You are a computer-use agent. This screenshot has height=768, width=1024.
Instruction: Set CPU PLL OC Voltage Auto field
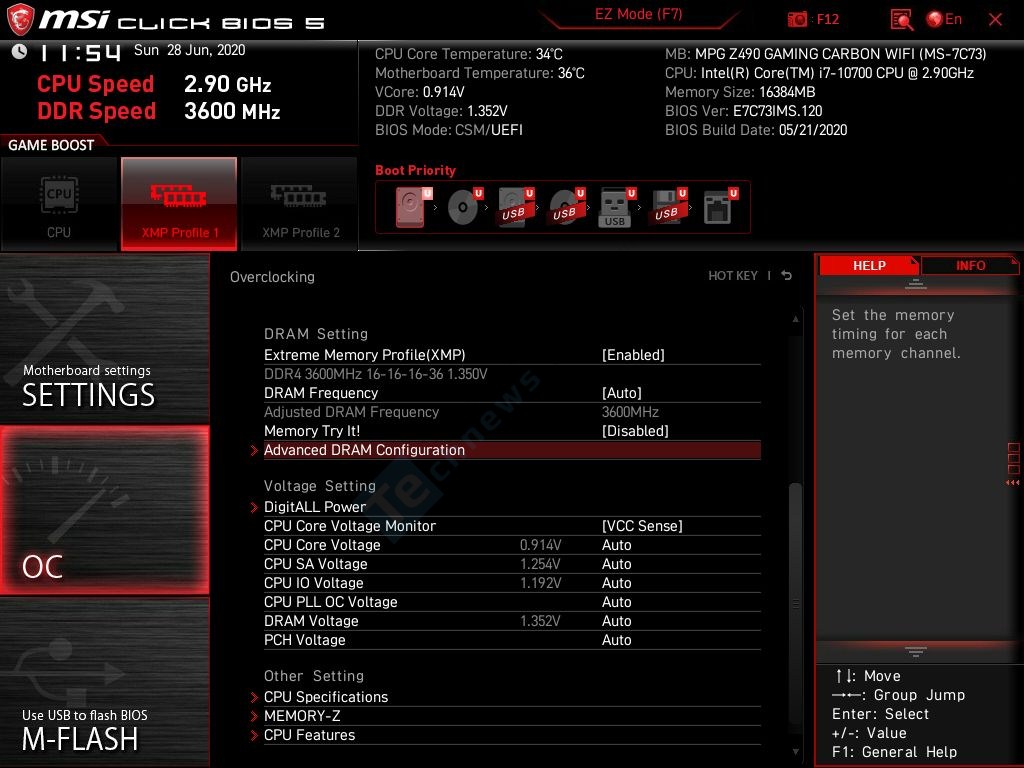point(616,601)
